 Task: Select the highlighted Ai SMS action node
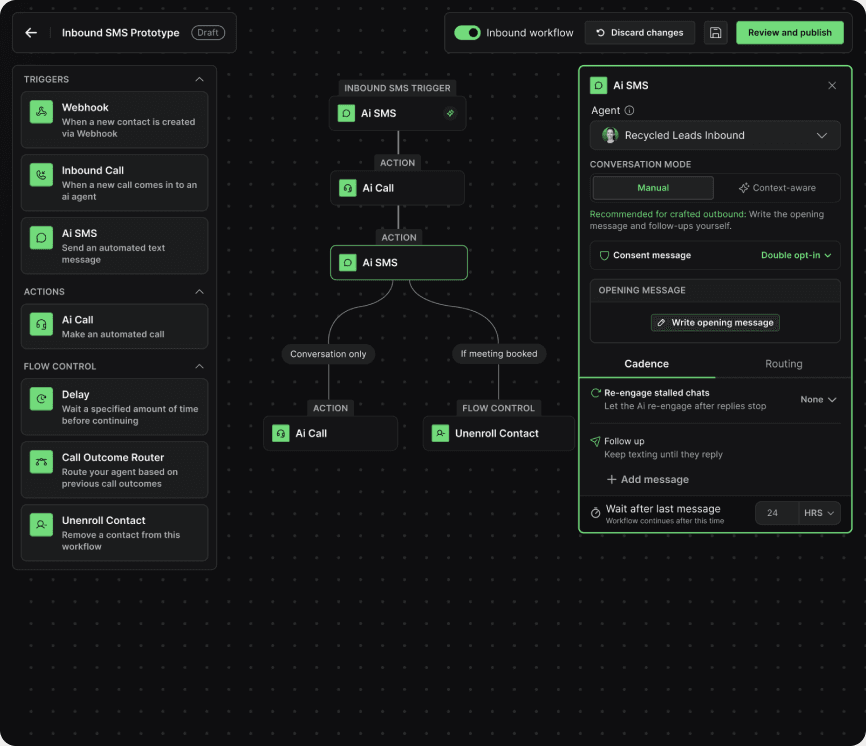[399, 262]
